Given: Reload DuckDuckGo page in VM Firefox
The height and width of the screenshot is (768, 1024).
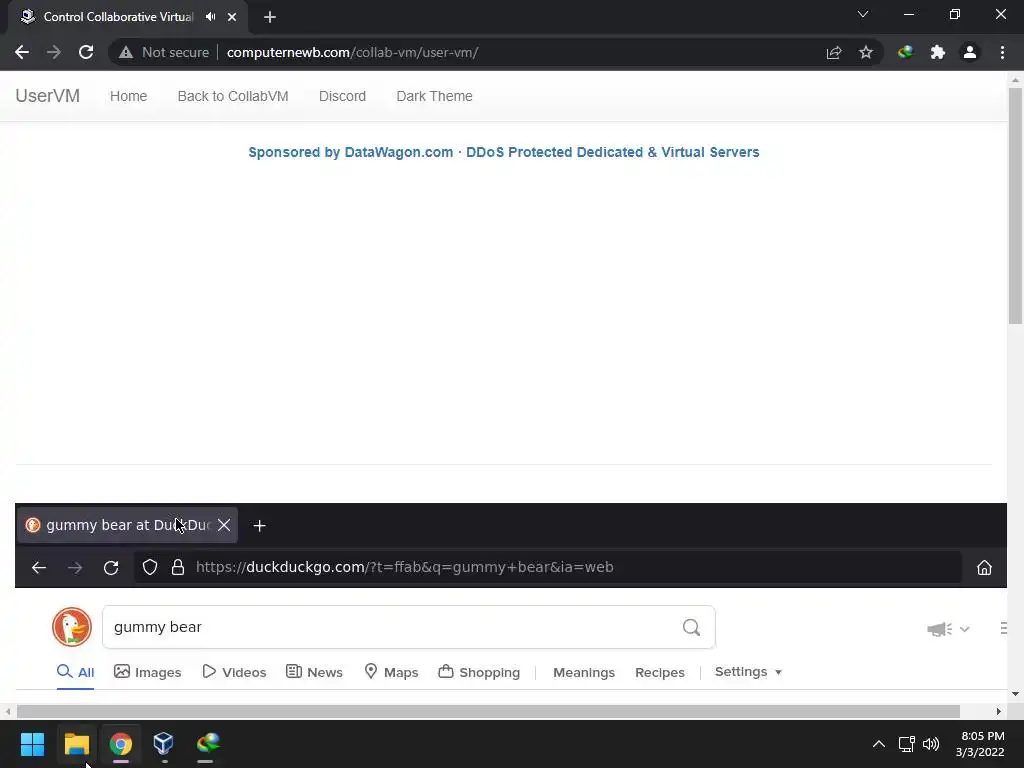Looking at the screenshot, I should click(111, 568).
